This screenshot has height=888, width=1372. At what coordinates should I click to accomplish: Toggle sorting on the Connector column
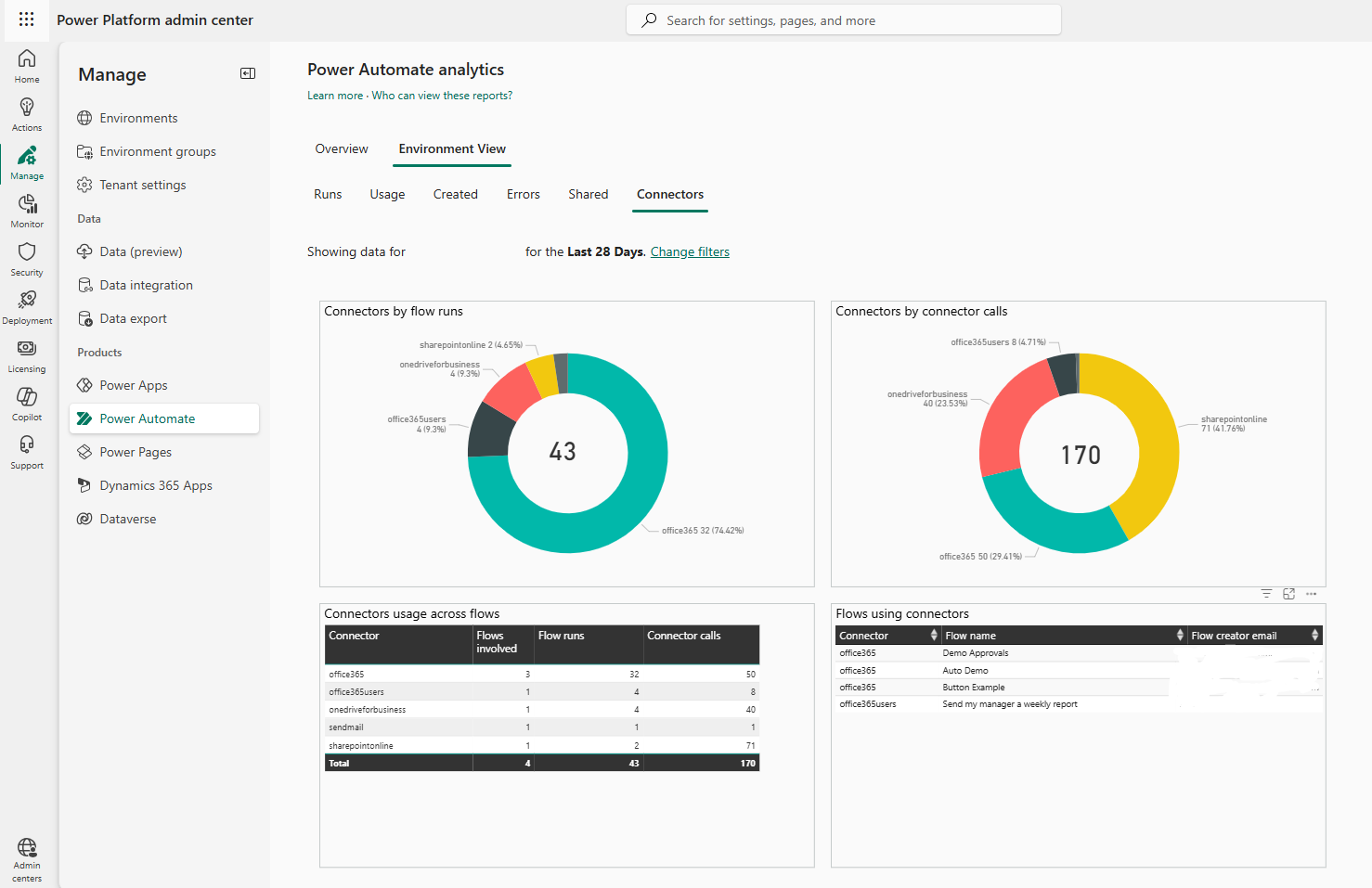point(931,635)
